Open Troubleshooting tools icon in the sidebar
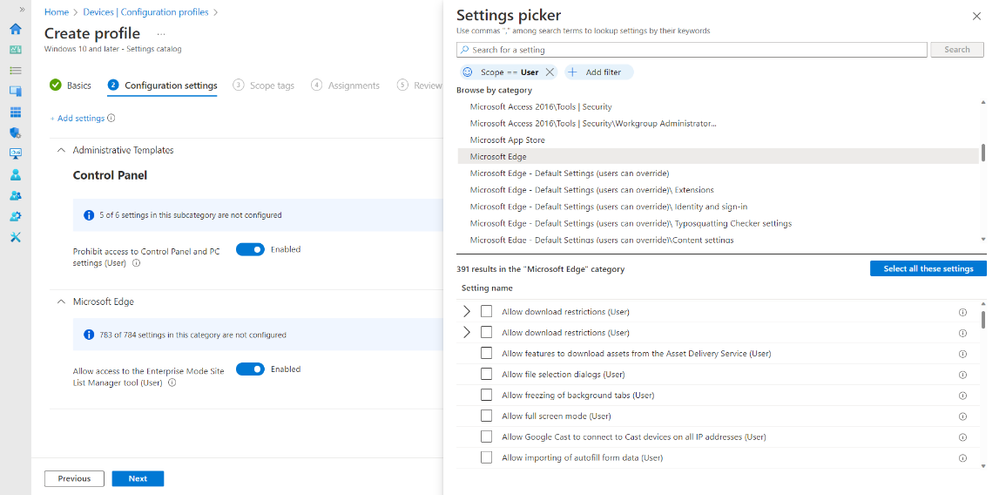Screen dimensions: 999x495 (x=15, y=237)
